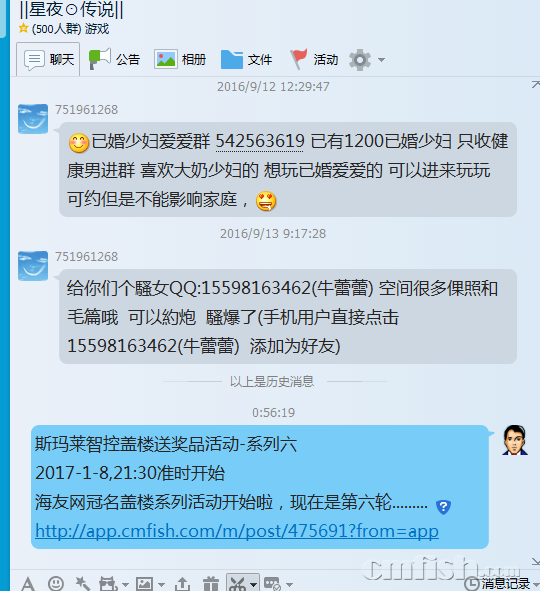Click the blue question mark security shield
Image resolution: width=540 pixels, height=591 pixels.
tap(443, 507)
